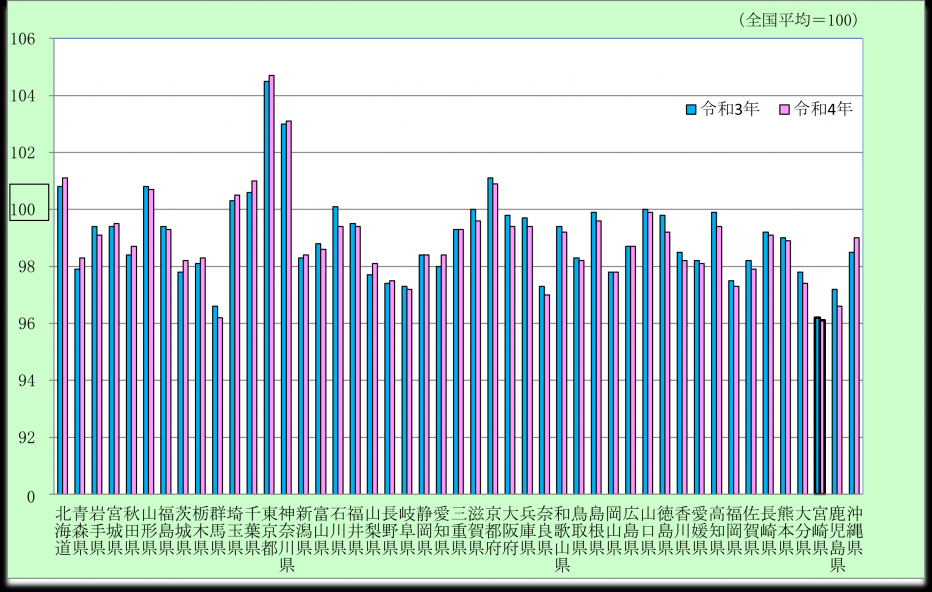
Task: Click the (全国平均=100) note
Action: click(799, 20)
